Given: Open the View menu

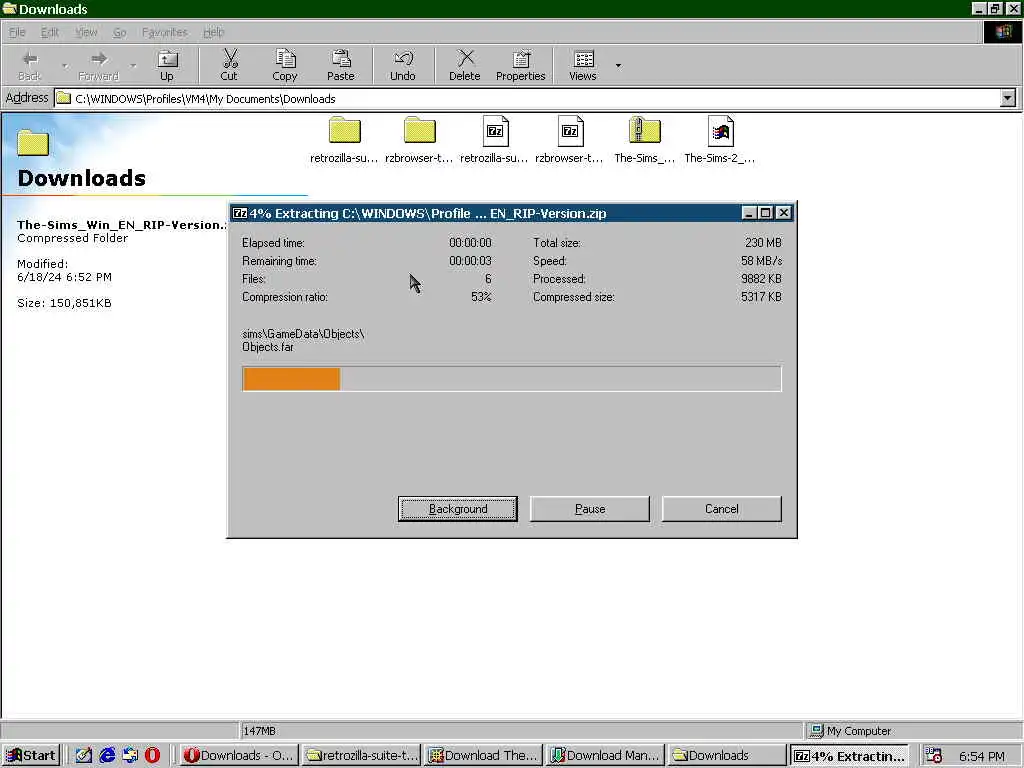Looking at the screenshot, I should pos(86,32).
